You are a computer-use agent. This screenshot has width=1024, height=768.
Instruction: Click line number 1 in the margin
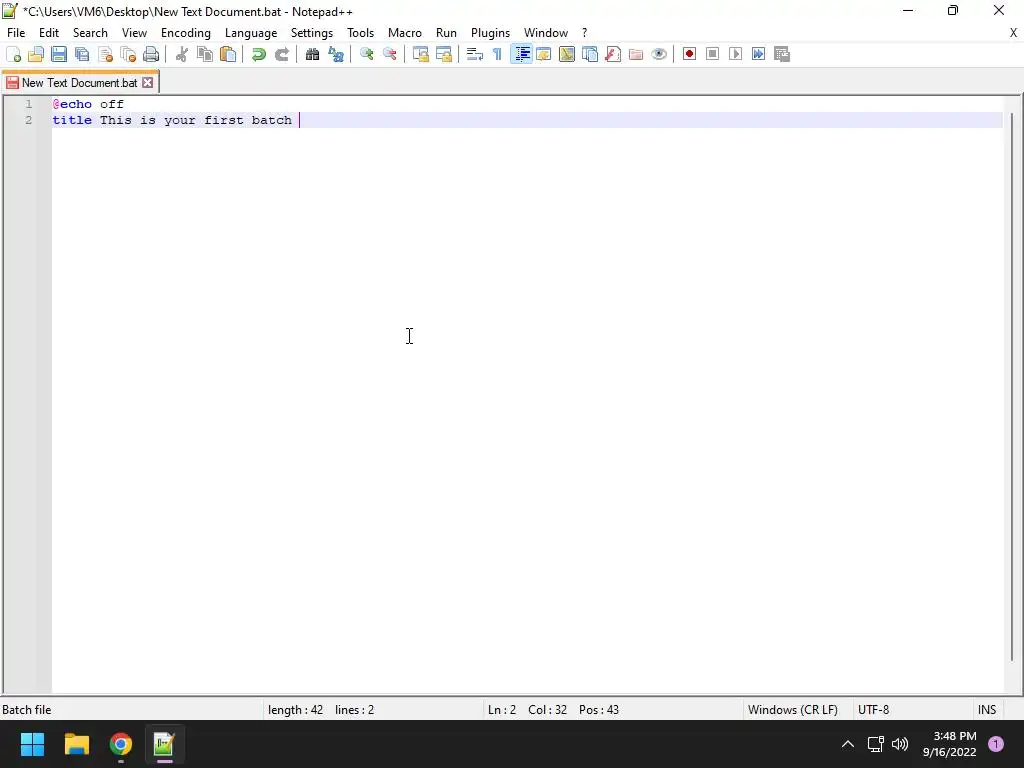[28, 104]
